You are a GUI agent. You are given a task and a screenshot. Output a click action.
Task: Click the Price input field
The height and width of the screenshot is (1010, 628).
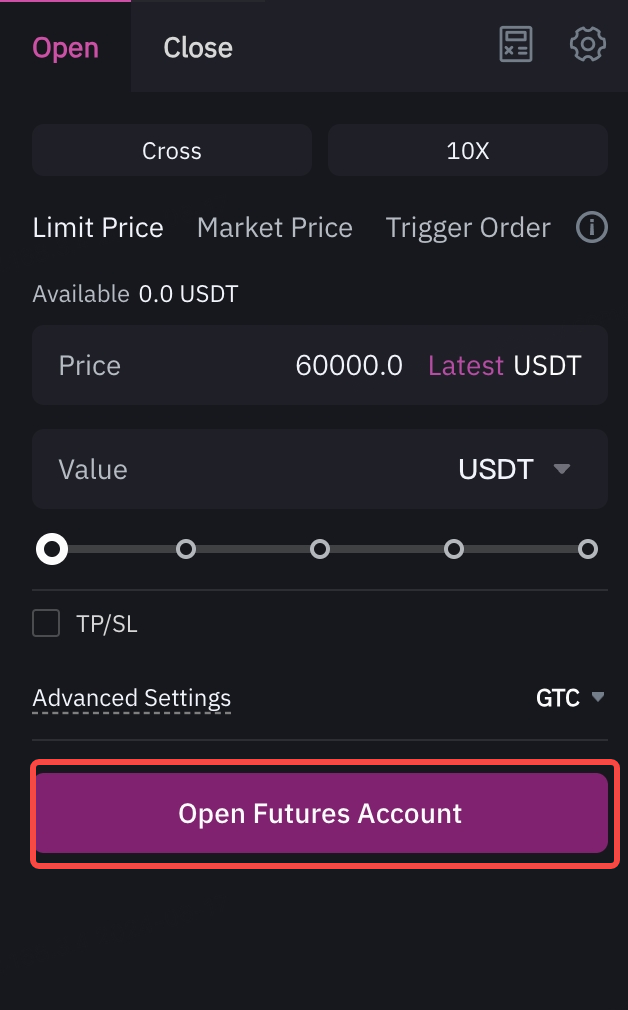[320, 365]
